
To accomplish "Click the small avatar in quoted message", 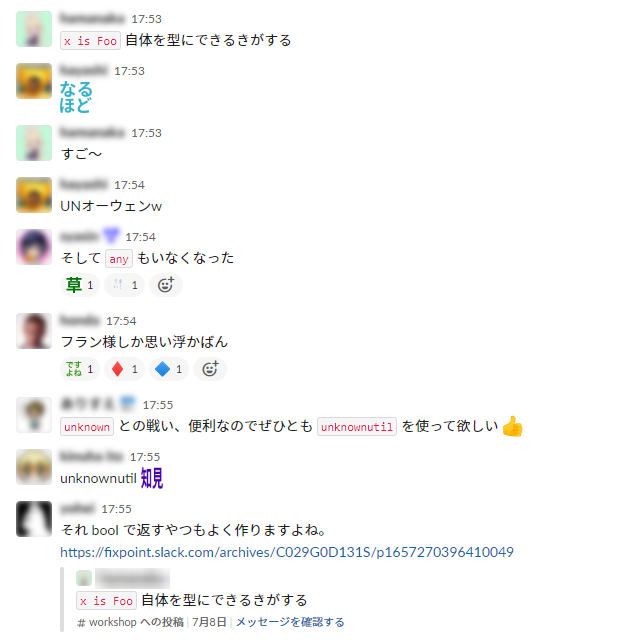I will (84, 578).
